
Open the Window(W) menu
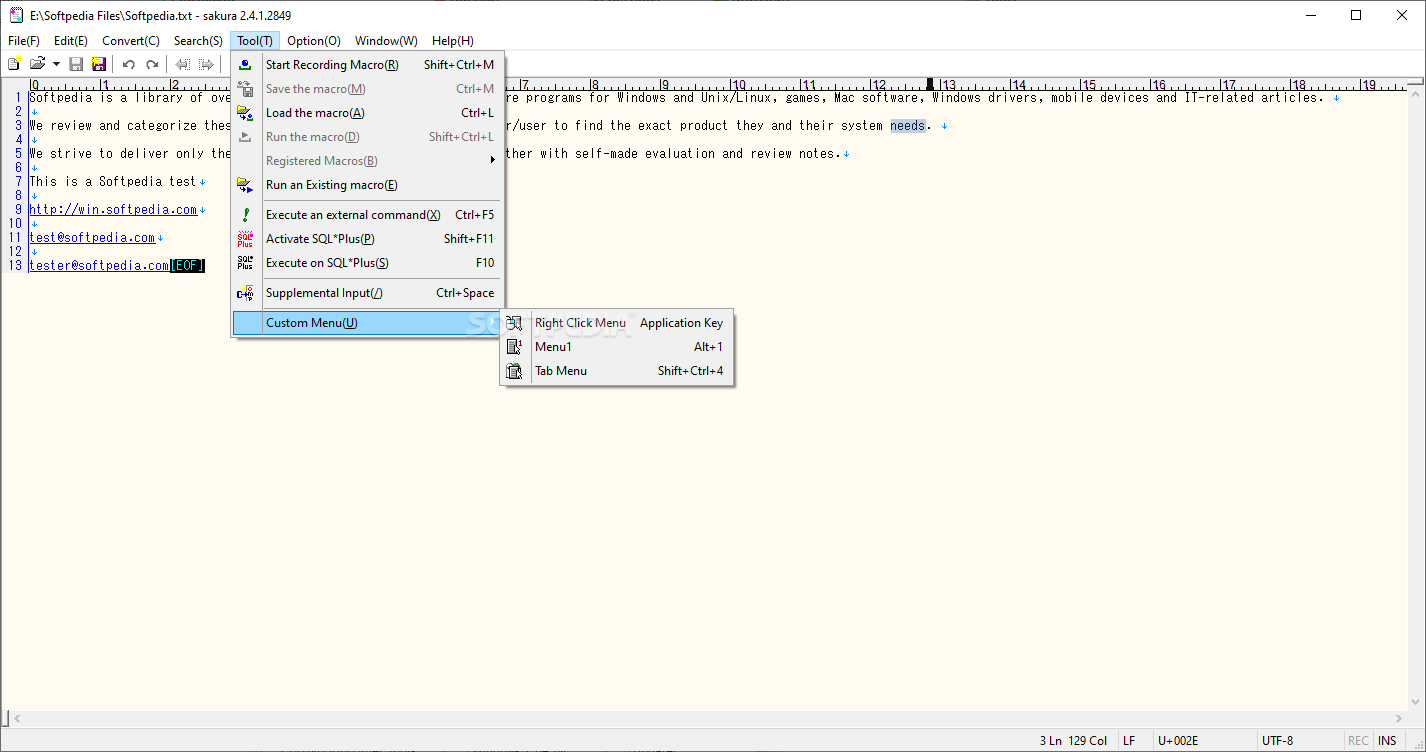[x=386, y=41]
